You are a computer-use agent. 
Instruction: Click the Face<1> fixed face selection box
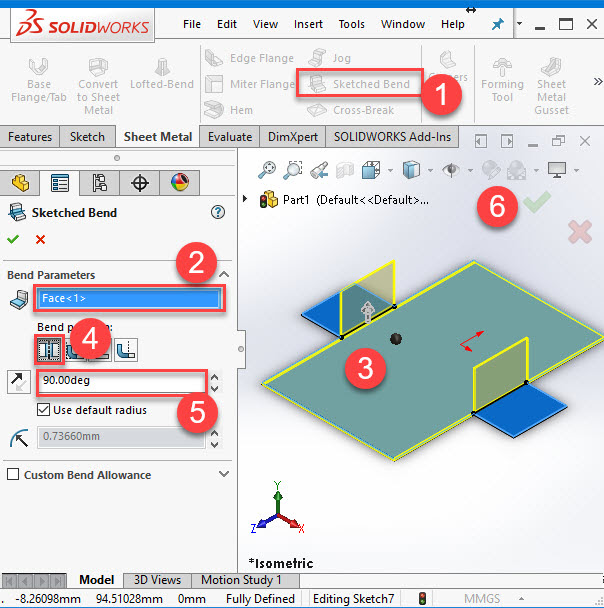pos(129,298)
